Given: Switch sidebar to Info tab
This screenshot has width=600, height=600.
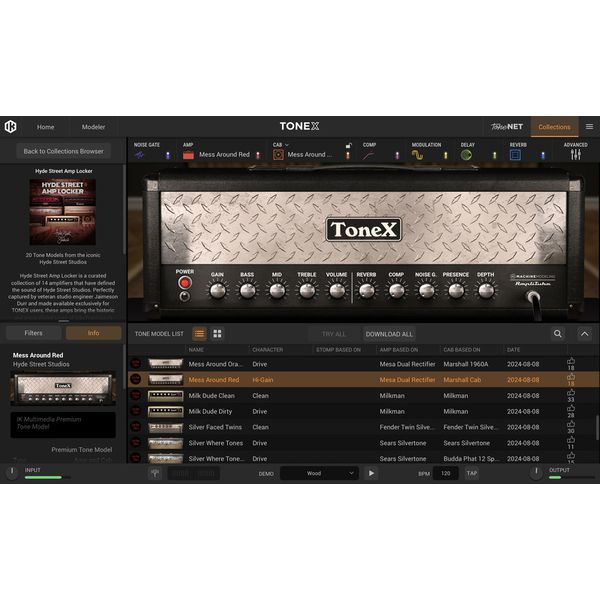Looking at the screenshot, I should [93, 333].
